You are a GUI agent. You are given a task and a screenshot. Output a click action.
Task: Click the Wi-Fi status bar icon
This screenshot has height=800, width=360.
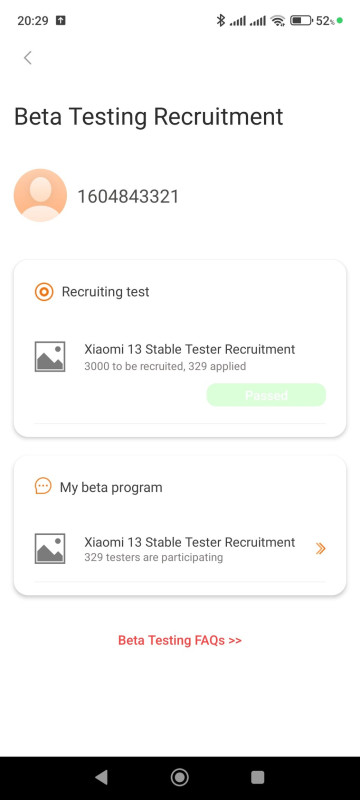pos(278,21)
